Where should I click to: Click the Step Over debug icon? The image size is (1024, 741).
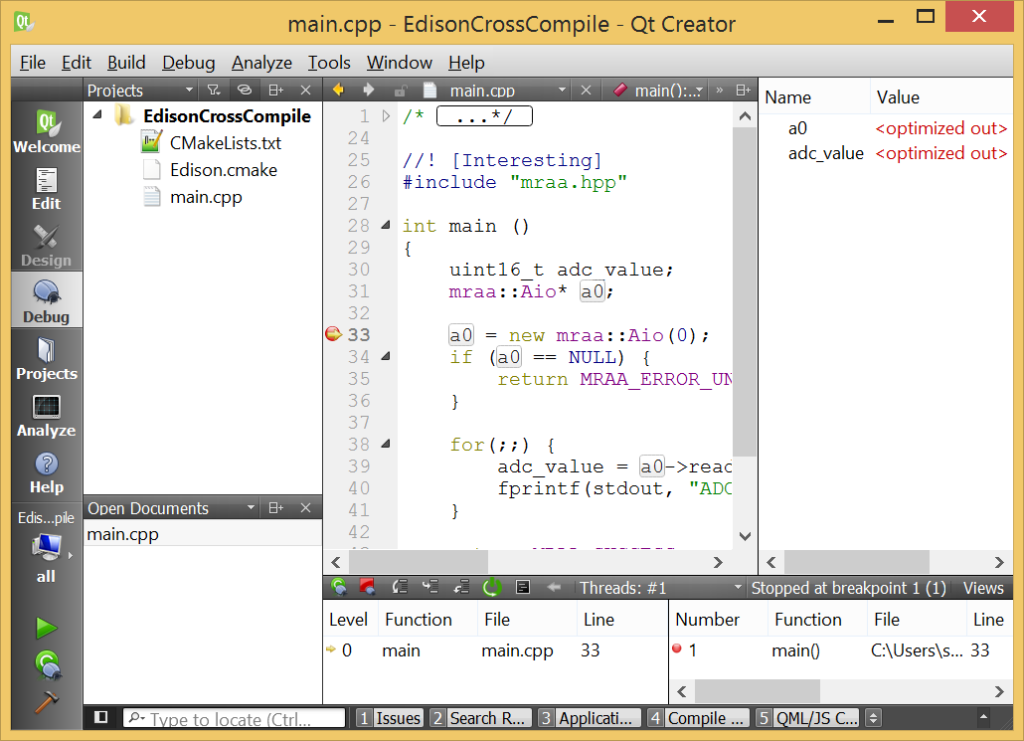tap(400, 588)
